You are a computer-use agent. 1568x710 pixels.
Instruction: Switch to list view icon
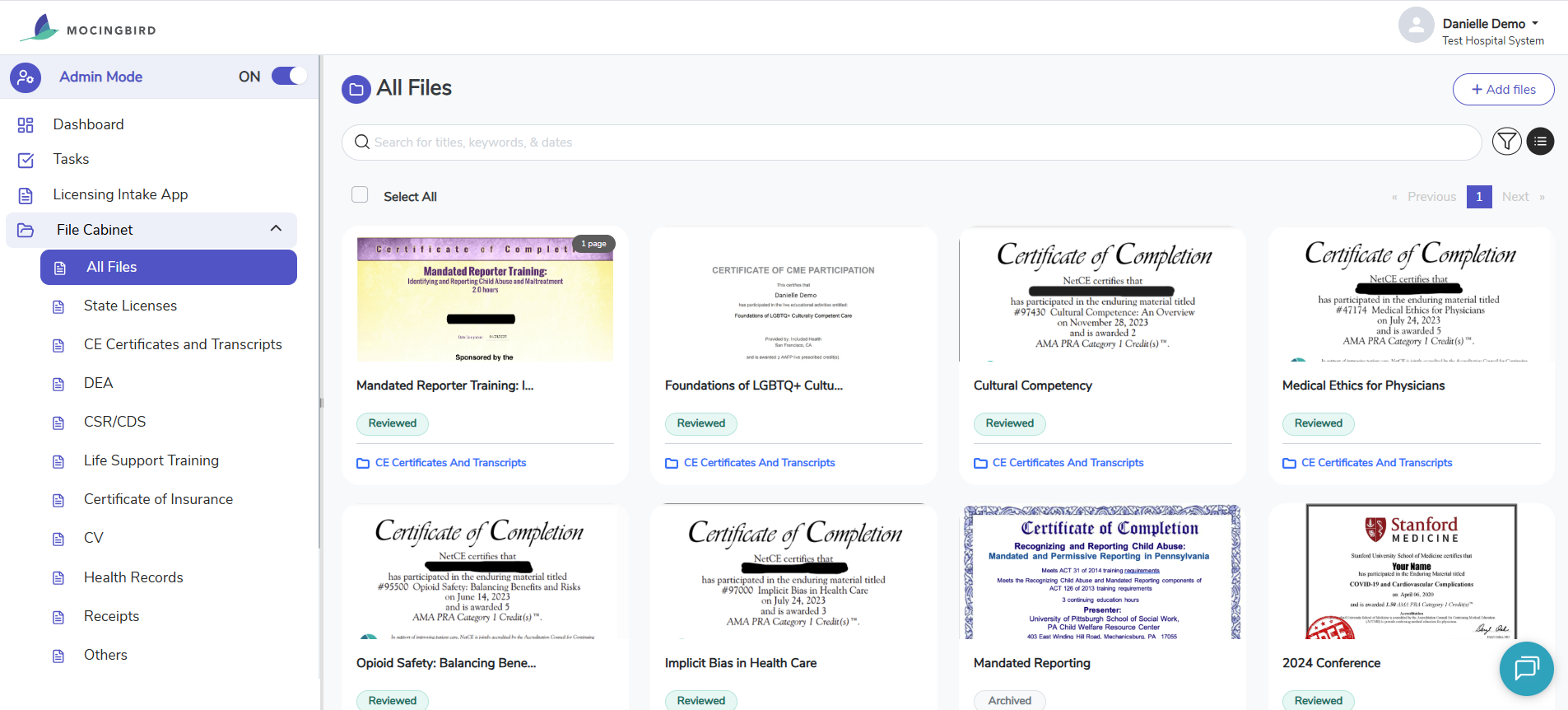point(1540,142)
